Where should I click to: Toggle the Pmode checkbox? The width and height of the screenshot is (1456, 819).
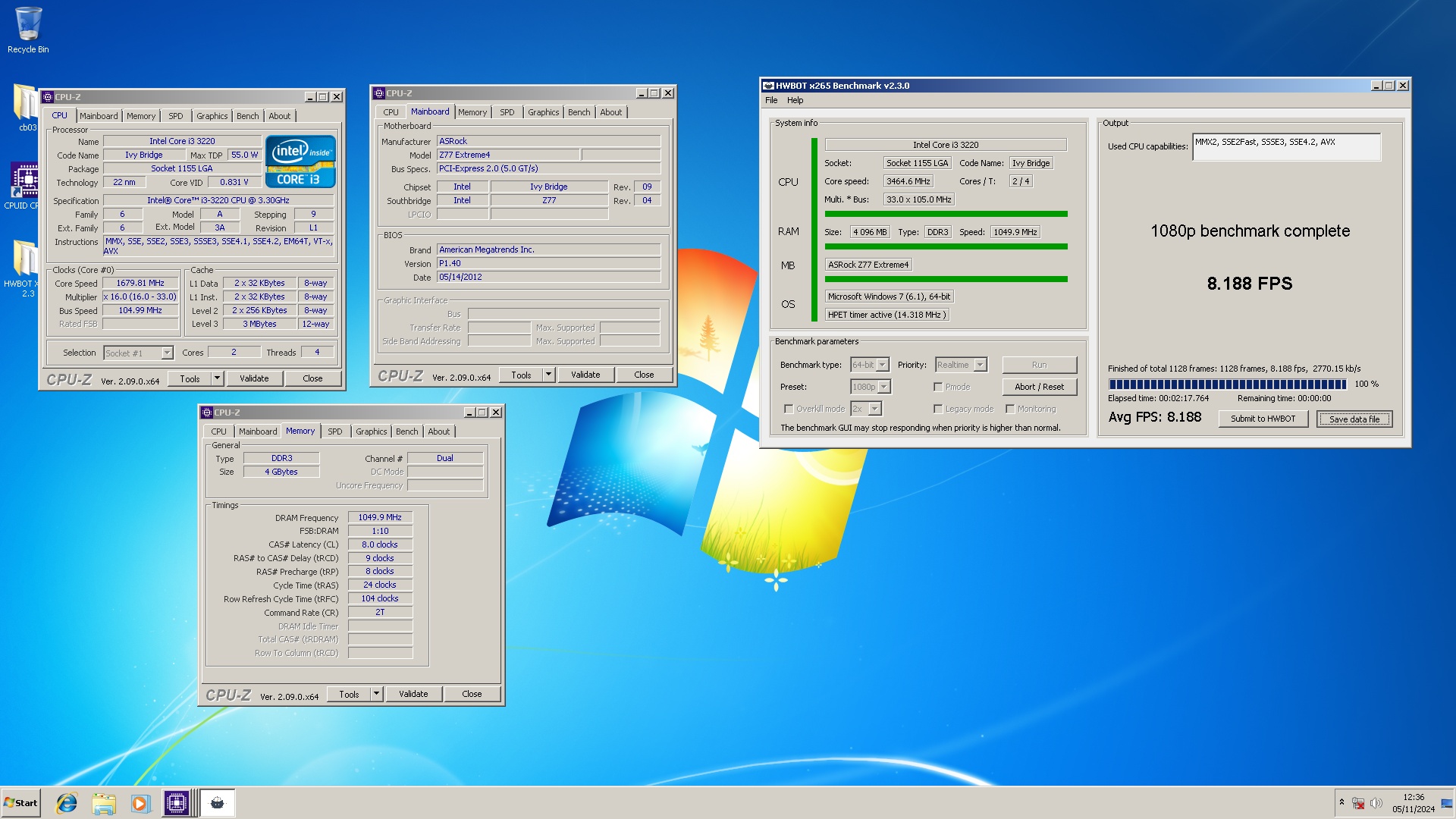938,387
